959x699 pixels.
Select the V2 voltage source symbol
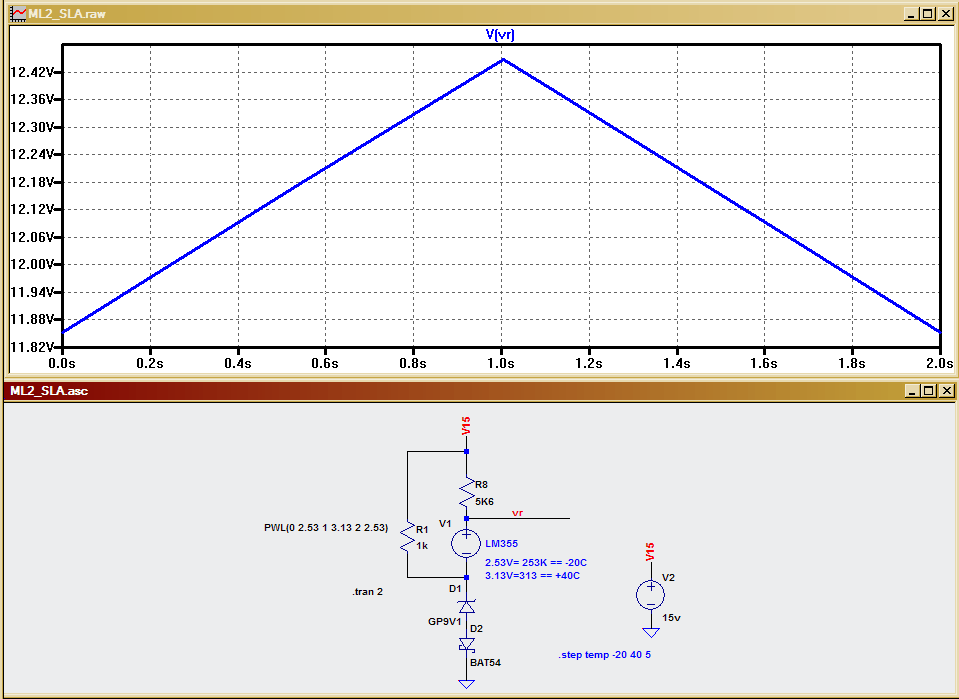tap(651, 595)
